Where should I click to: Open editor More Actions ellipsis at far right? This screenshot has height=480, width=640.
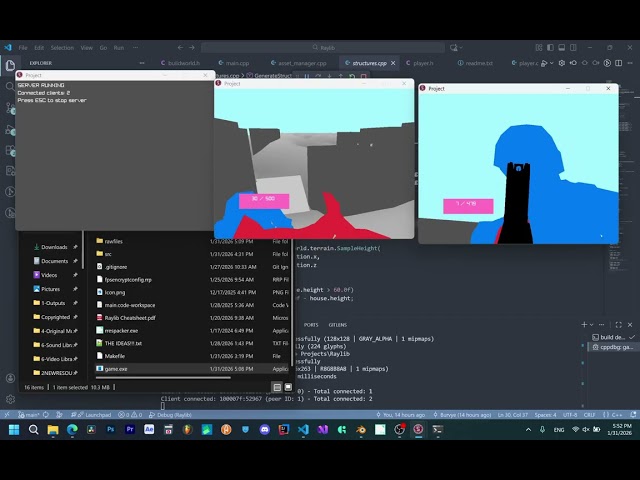click(630, 63)
